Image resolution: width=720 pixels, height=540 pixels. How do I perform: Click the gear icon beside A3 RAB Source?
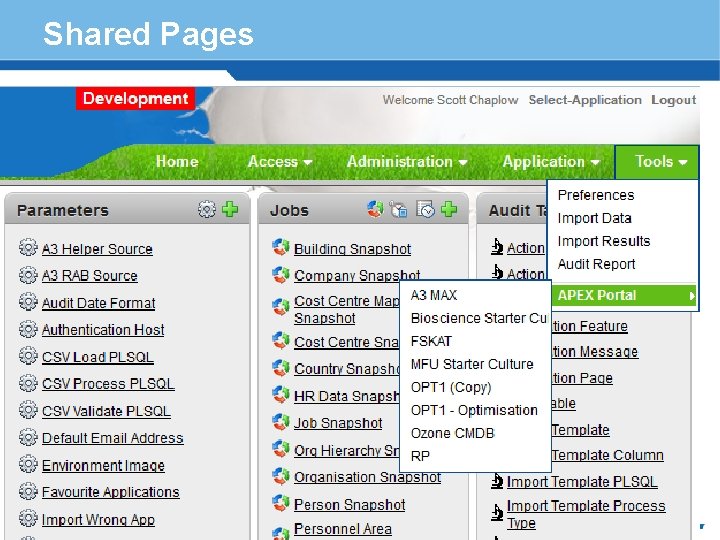point(28,275)
